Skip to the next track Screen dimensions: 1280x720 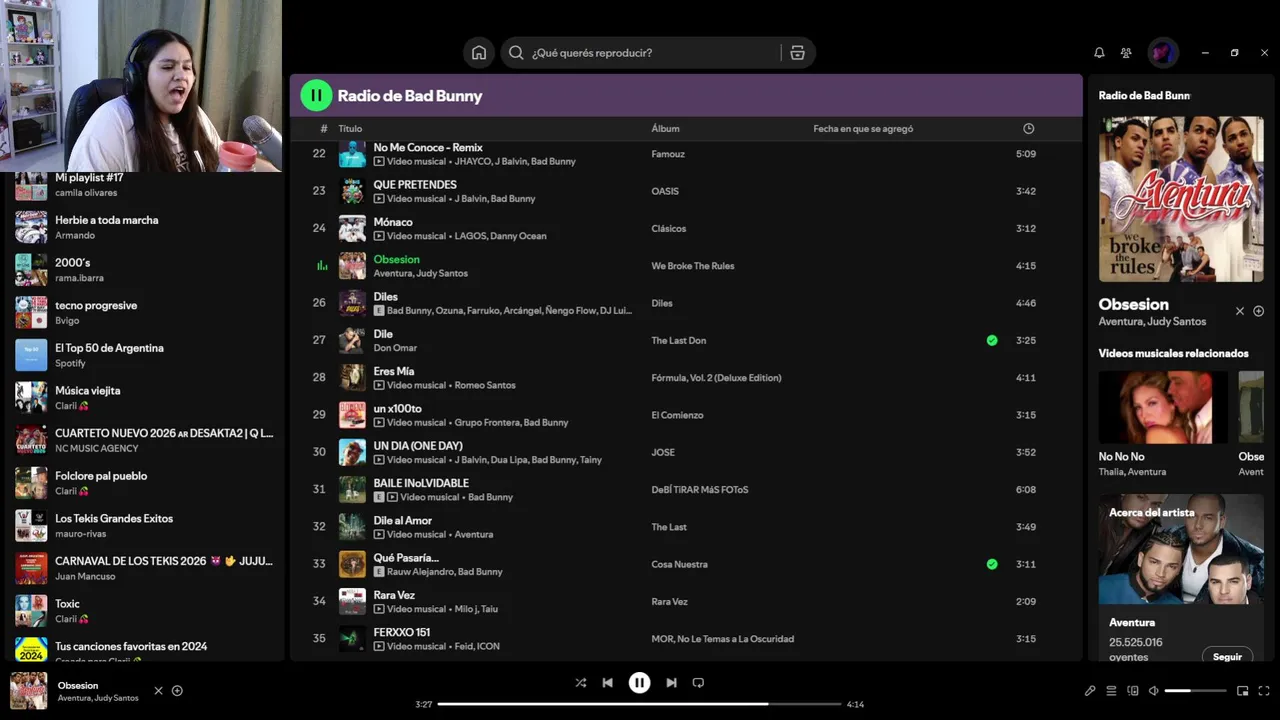[x=671, y=683]
